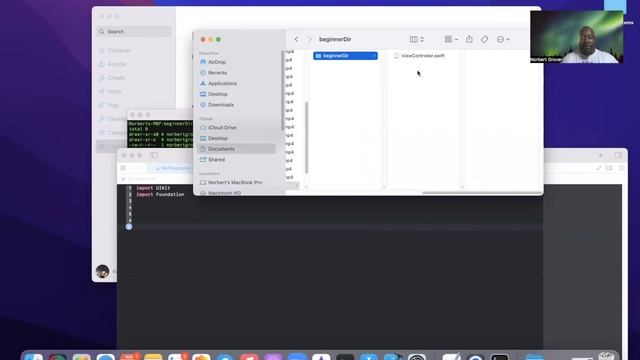Image resolution: width=640 pixels, height=360 pixels.
Task: Open the Terminal icon in the Dock
Action: click(x=500, y=357)
